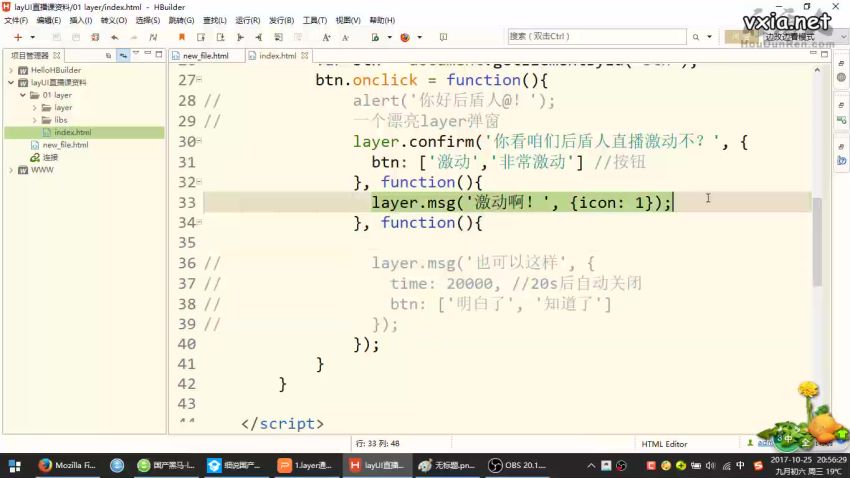This screenshot has width=850, height=478.
Task: Click the search magnifier icon
Action: pos(696,37)
